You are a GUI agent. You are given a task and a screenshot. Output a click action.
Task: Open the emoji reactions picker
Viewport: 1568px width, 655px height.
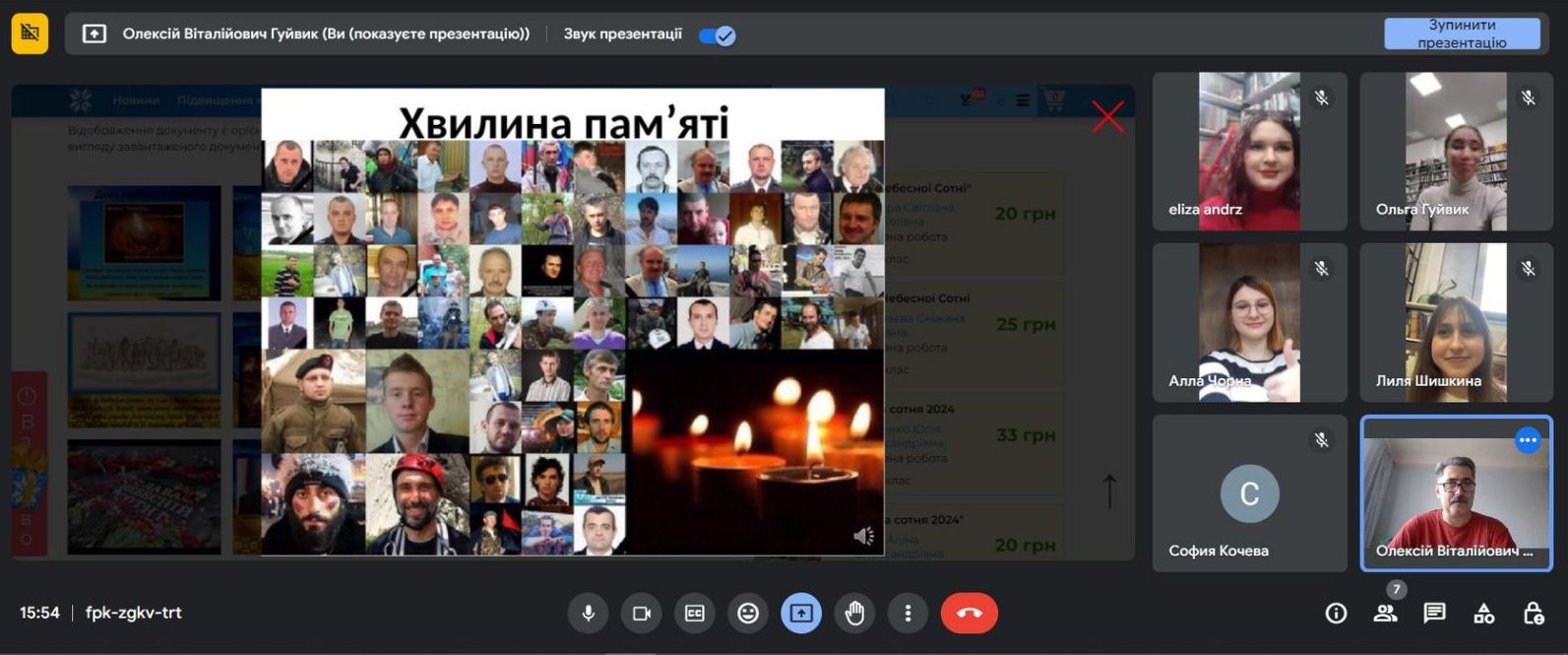point(748,614)
